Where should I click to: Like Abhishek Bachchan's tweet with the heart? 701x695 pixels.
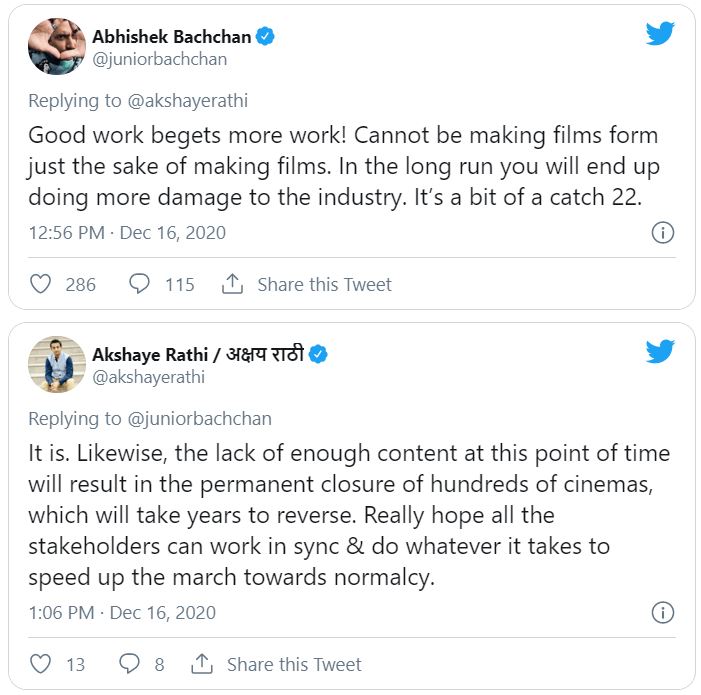tap(41, 284)
